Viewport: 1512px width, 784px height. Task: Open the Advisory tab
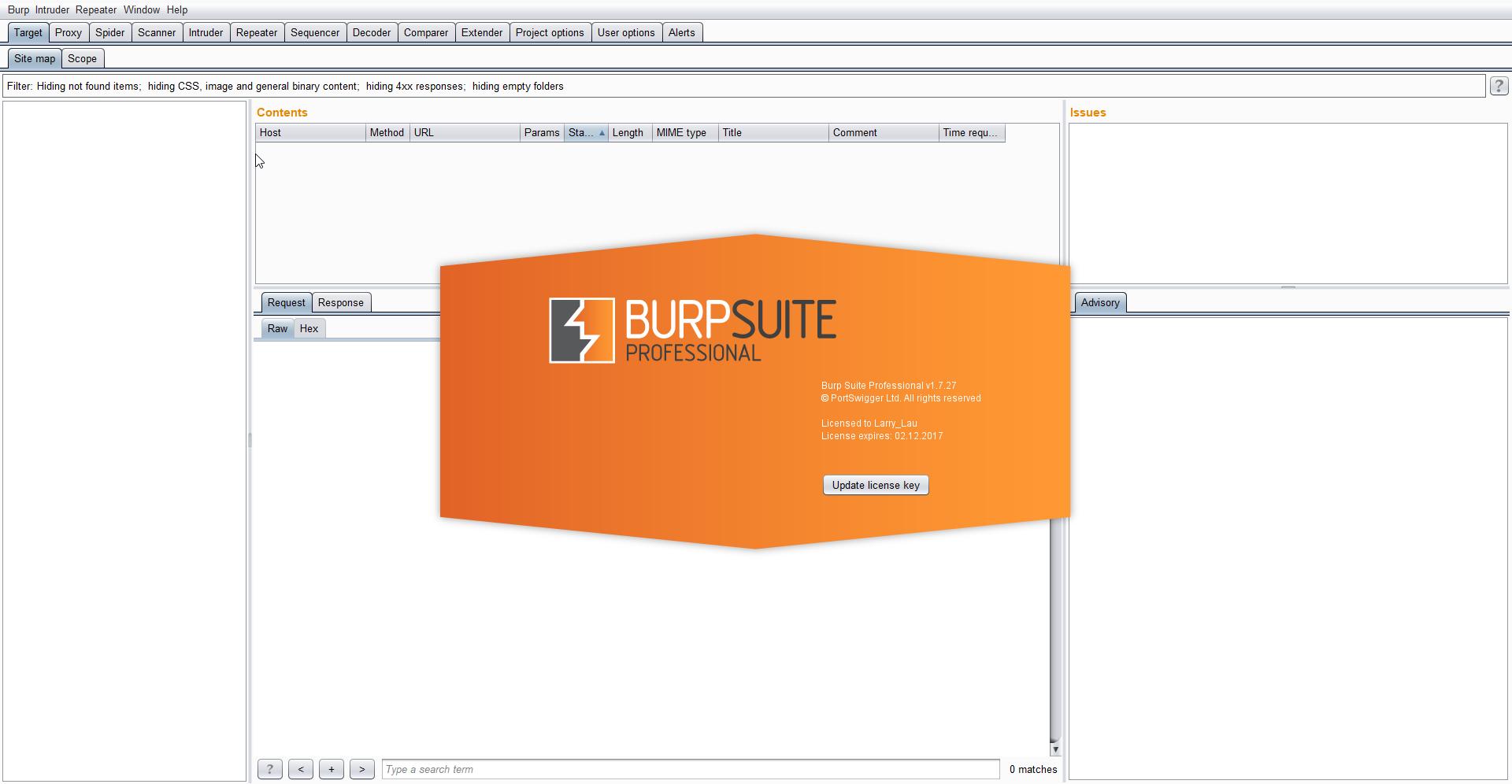1100,303
